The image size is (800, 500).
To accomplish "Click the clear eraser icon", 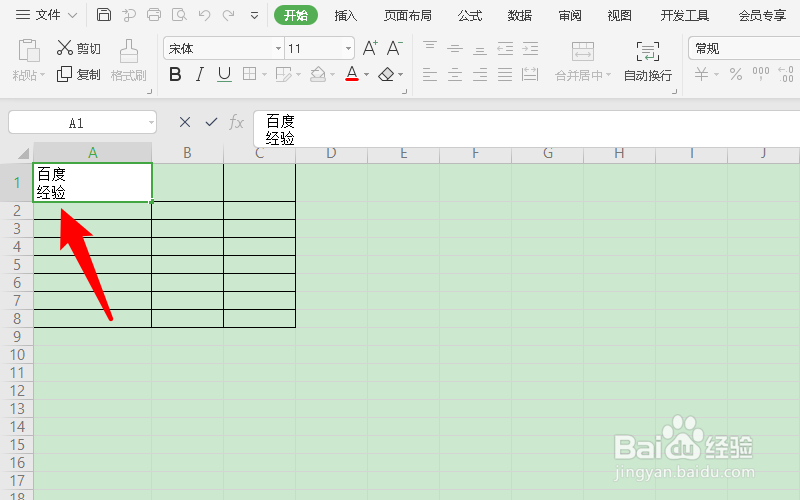I will [386, 74].
